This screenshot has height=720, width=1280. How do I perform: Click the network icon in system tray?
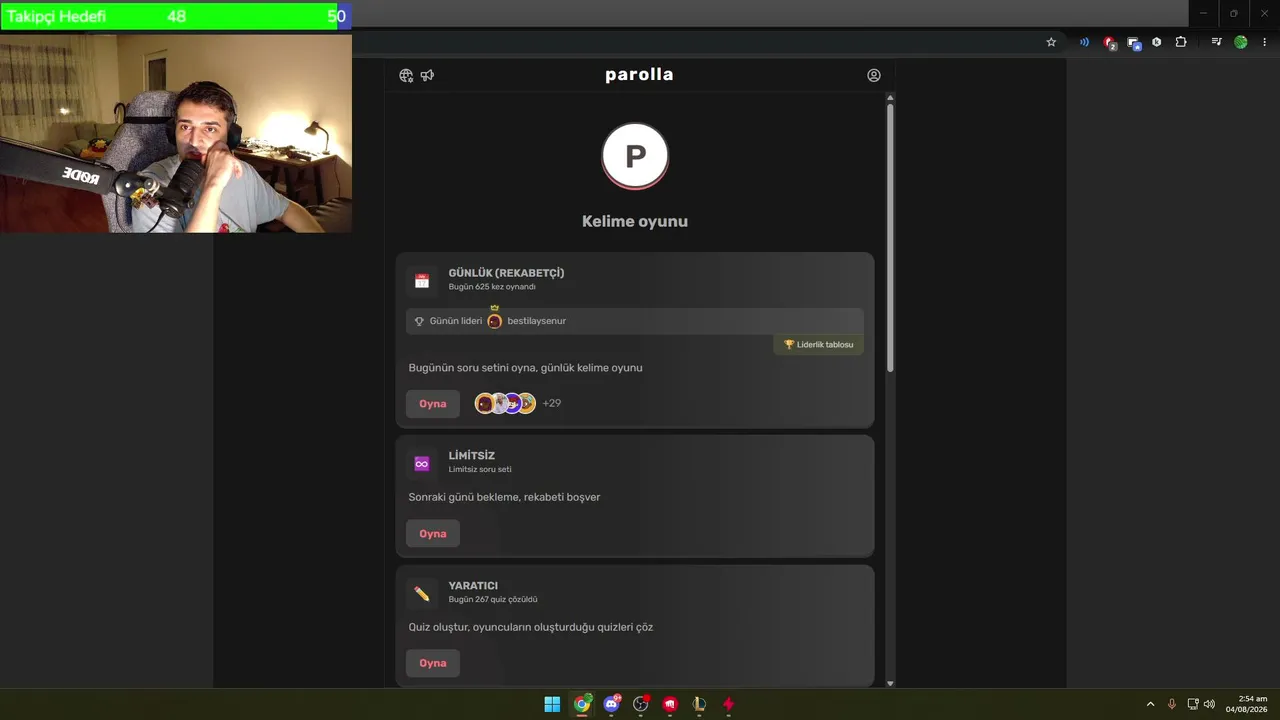pyautogui.click(x=1193, y=704)
